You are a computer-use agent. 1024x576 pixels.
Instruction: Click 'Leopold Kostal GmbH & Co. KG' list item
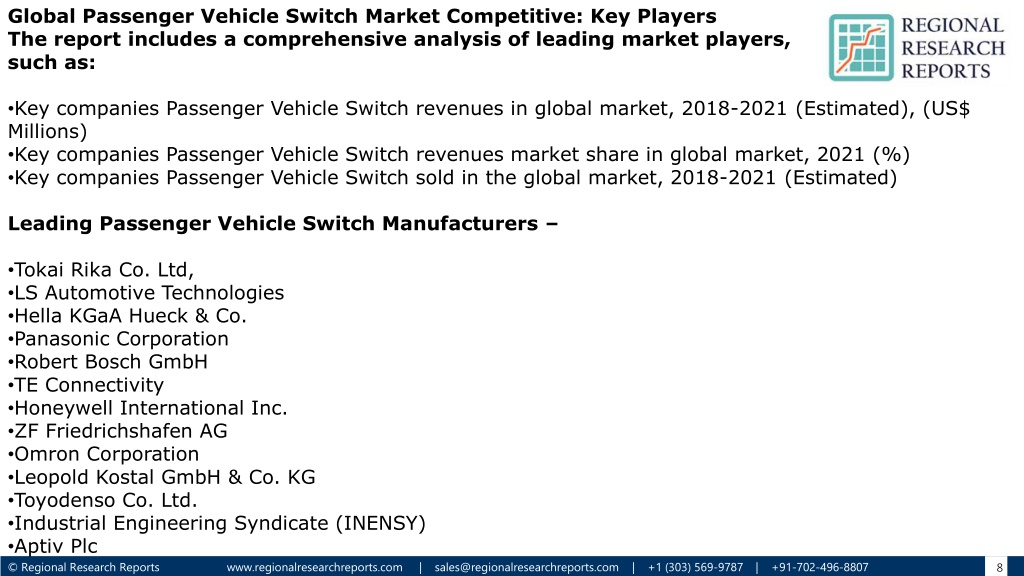click(161, 477)
